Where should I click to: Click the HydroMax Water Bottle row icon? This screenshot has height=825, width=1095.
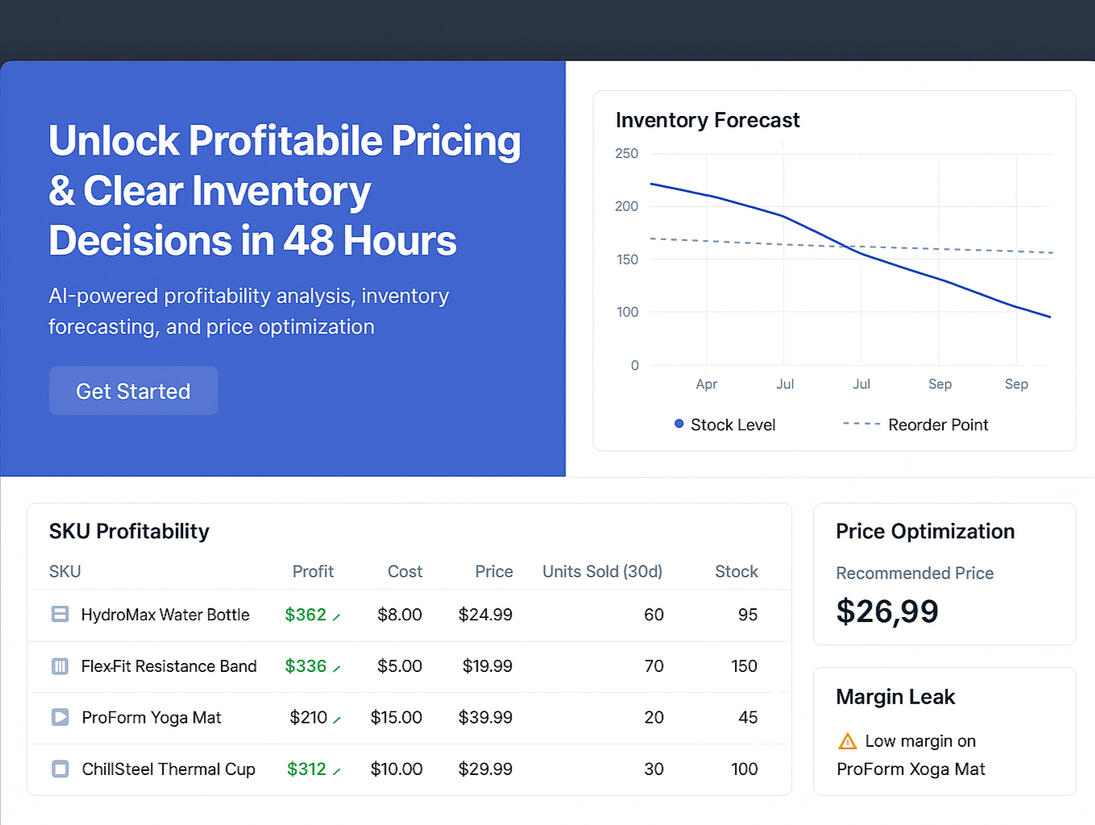click(60, 614)
